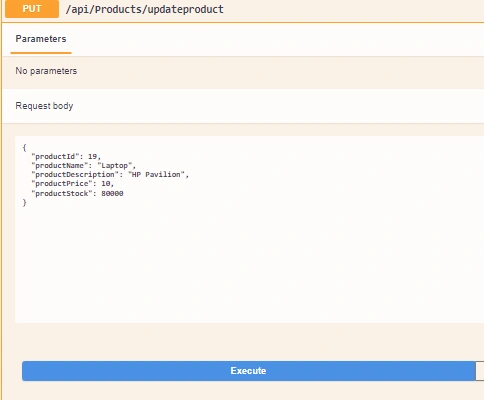Click the "productPrice": 10 line
Image resolution: width=484 pixels, height=400 pixels.
pos(73,183)
